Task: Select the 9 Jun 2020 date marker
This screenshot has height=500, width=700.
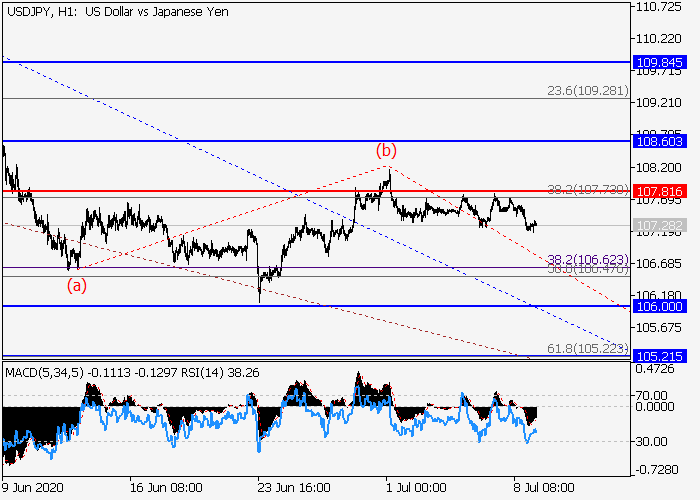Action: click(32, 489)
